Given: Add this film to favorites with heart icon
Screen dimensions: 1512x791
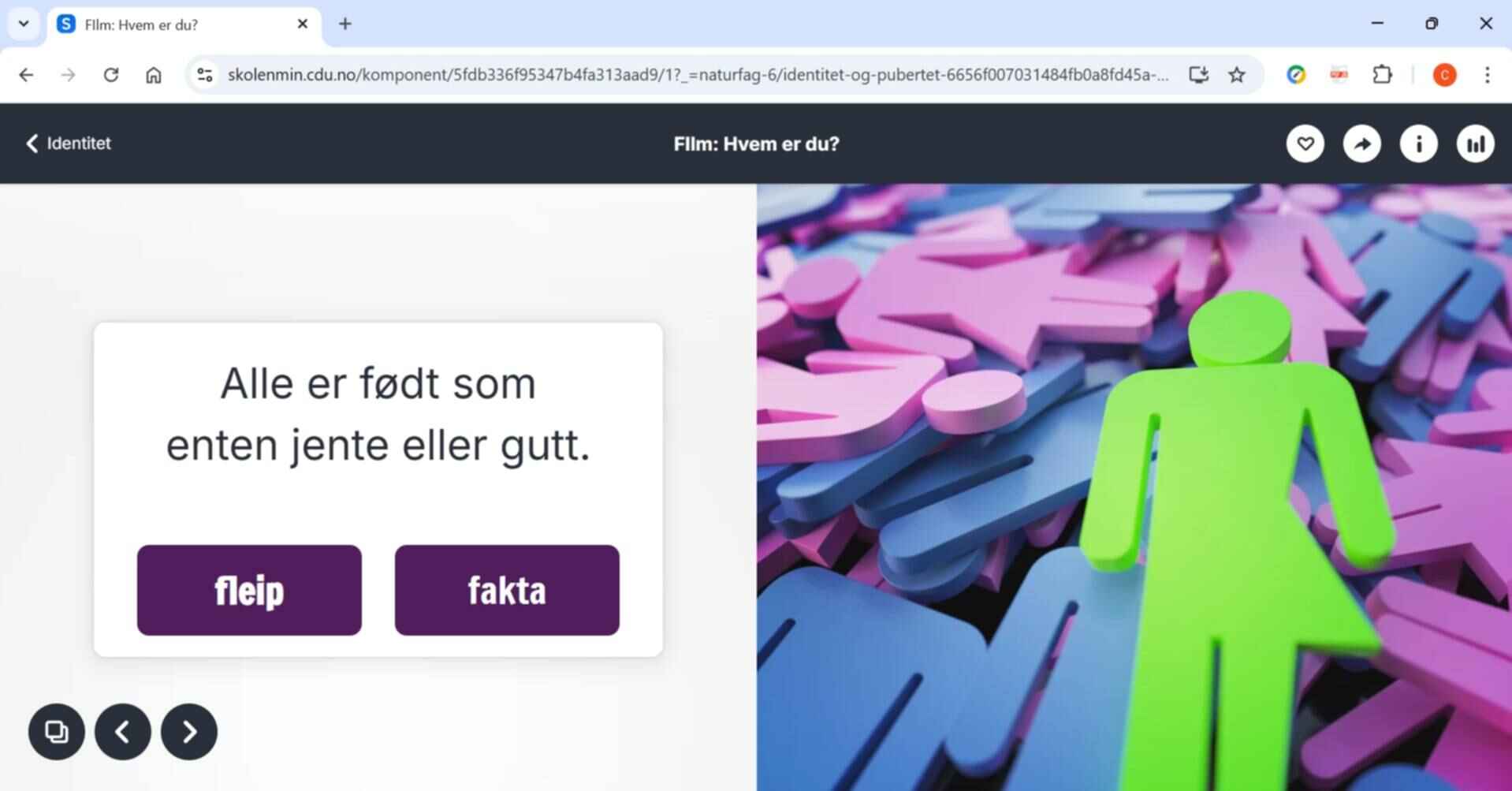Looking at the screenshot, I should pyautogui.click(x=1305, y=144).
